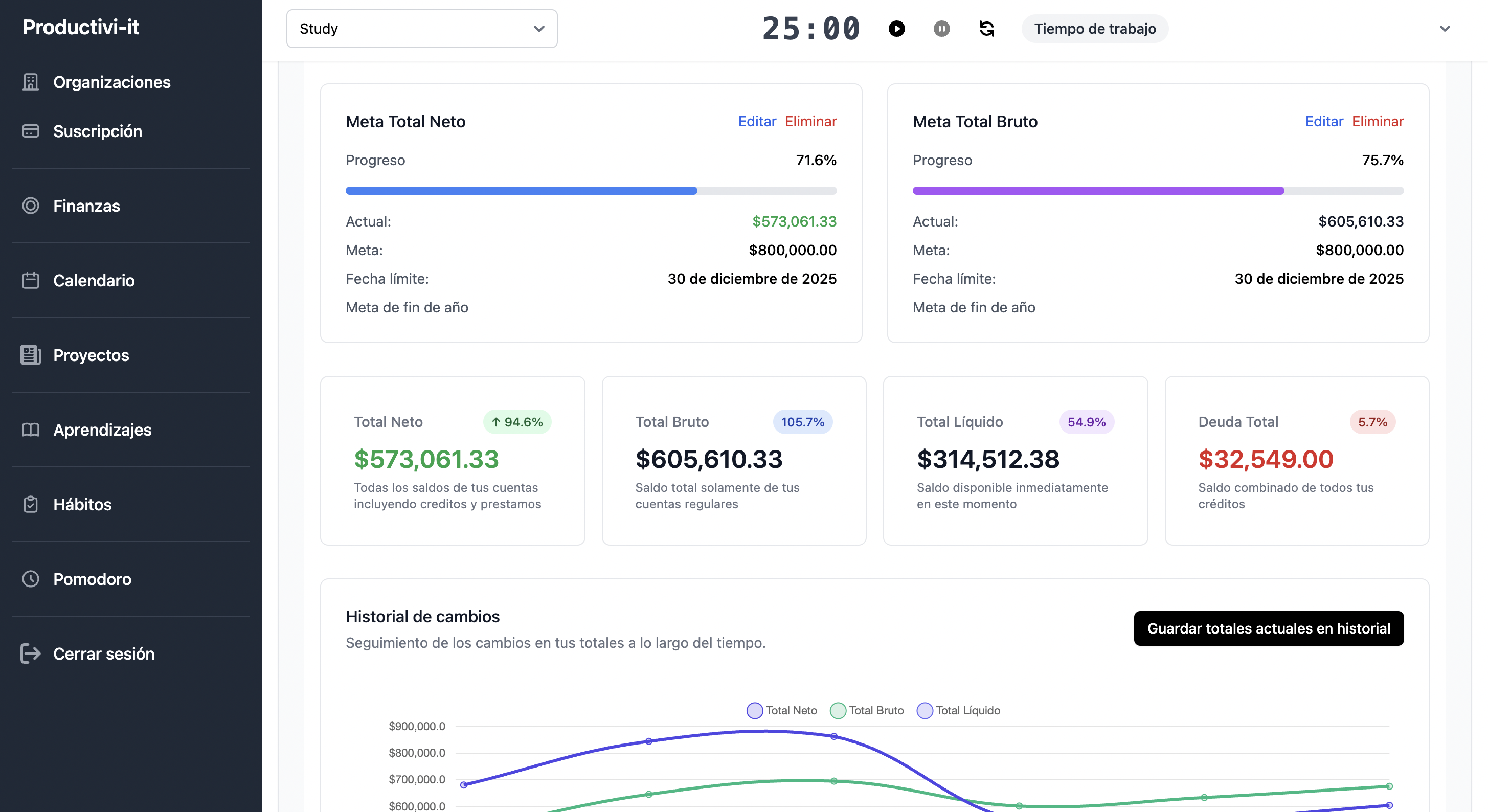Click the $314,512.38 Total Líquido amount

pos(988,459)
